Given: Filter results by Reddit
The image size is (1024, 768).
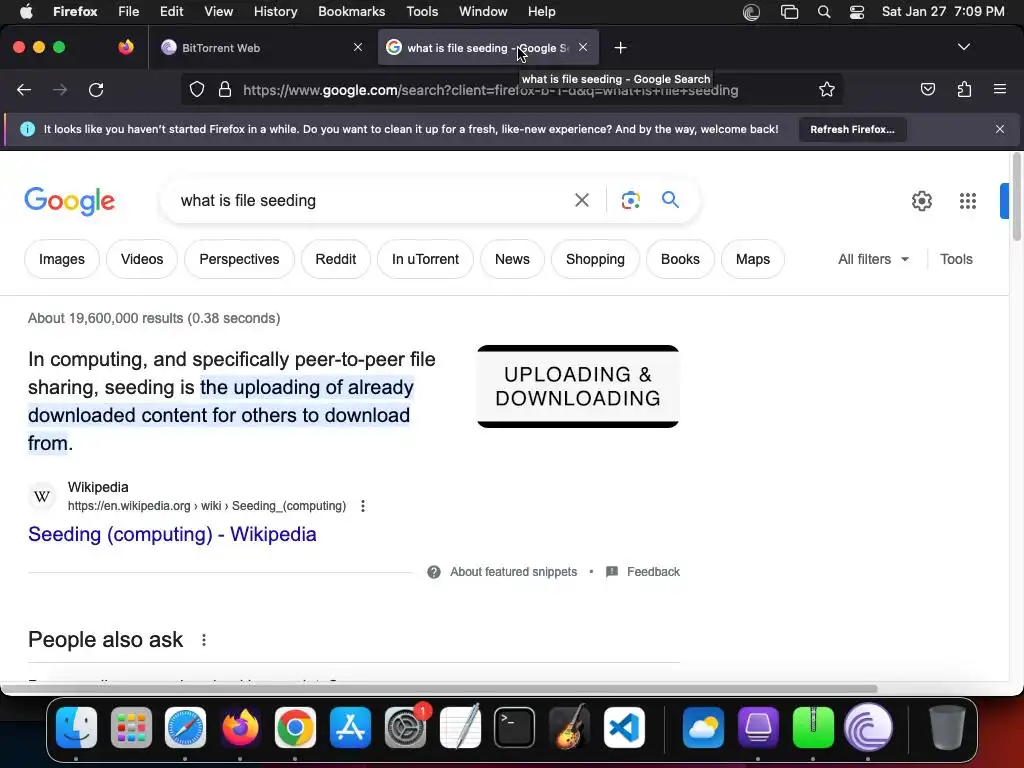Looking at the screenshot, I should coord(336,259).
